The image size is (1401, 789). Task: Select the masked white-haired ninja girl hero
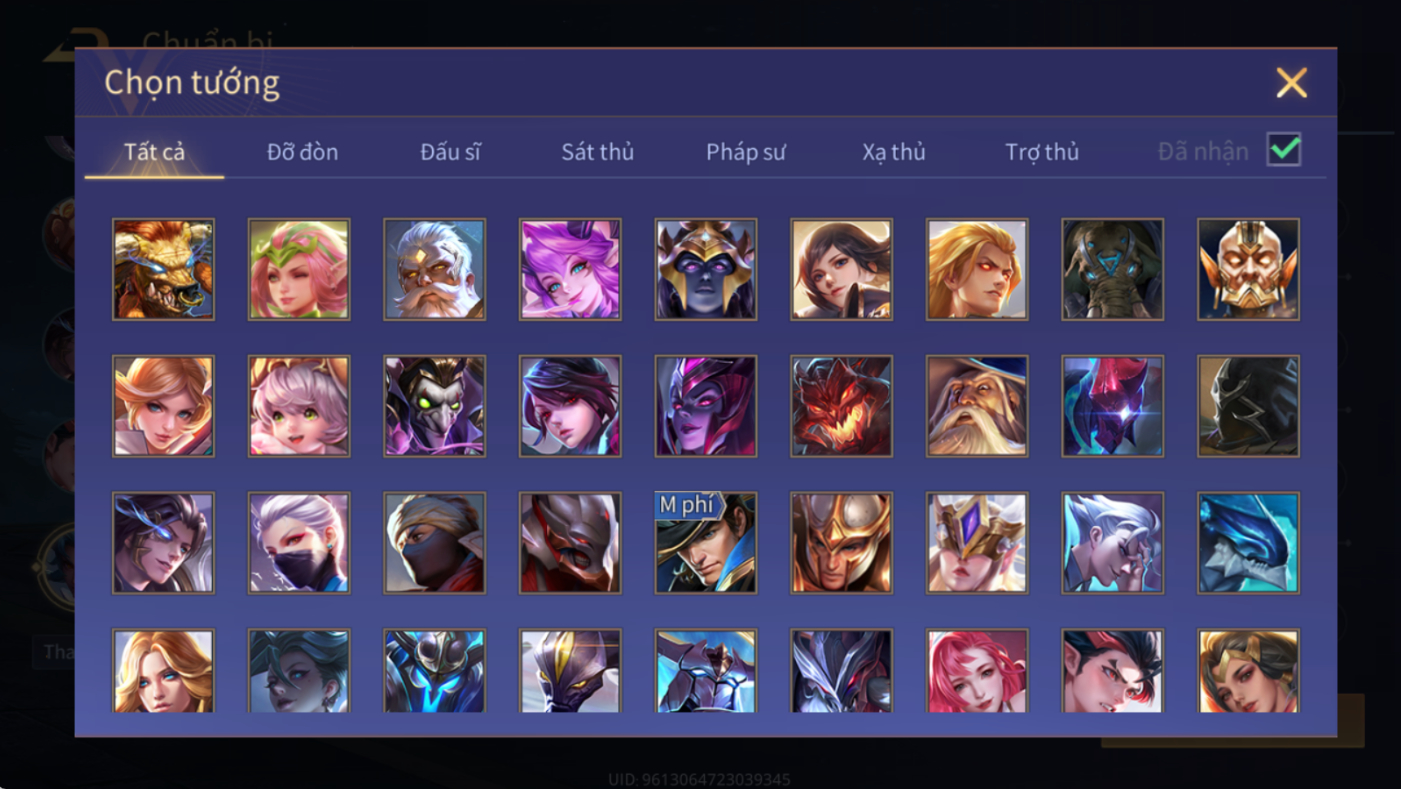tap(299, 543)
